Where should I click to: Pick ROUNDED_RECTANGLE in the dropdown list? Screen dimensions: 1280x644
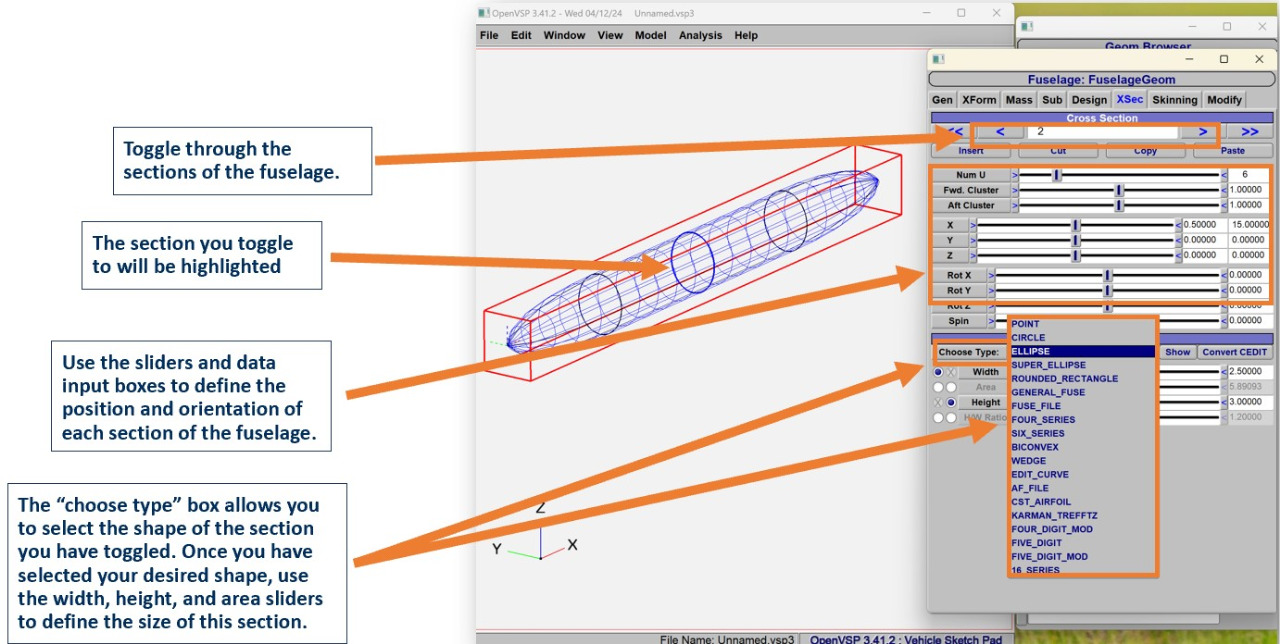tap(1064, 379)
